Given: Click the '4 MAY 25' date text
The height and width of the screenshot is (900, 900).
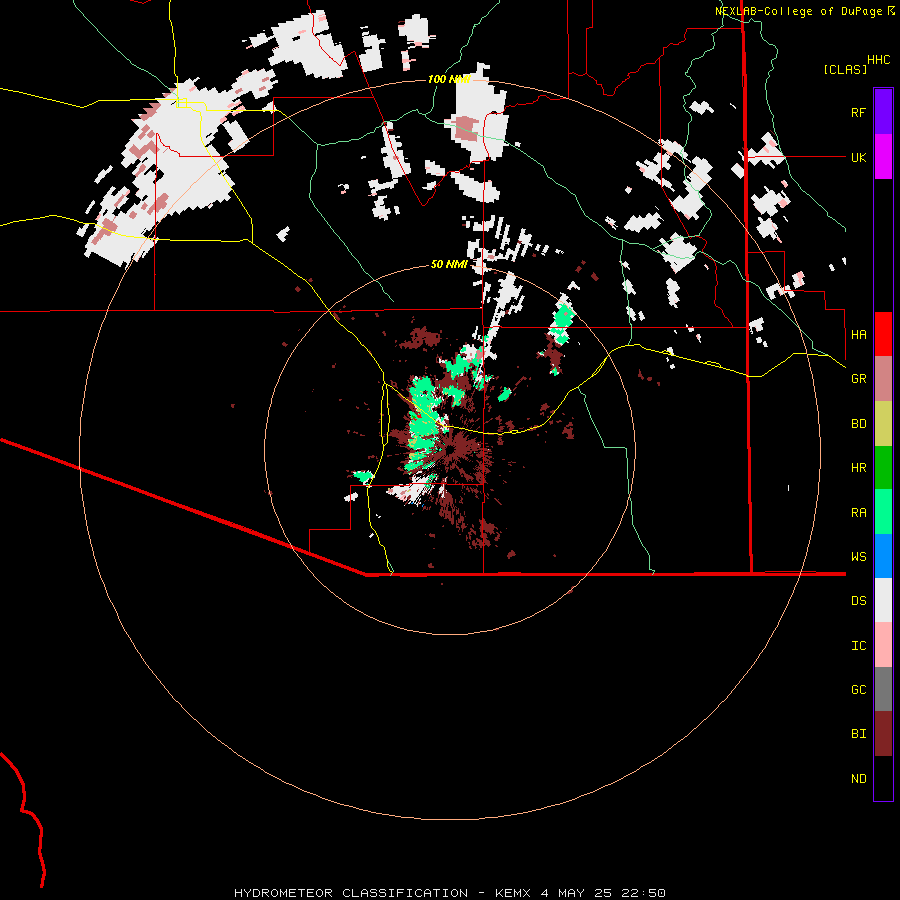Looking at the screenshot, I should click(x=576, y=893).
